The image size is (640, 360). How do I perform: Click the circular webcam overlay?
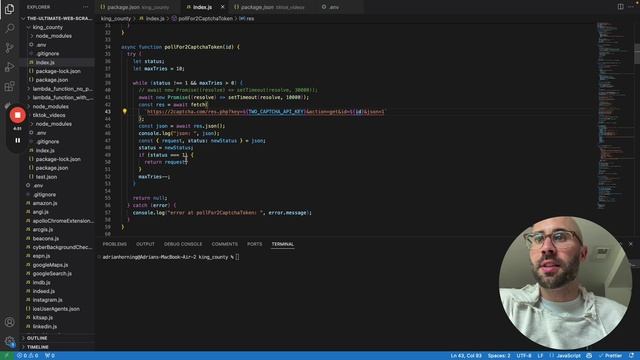tap(565, 283)
